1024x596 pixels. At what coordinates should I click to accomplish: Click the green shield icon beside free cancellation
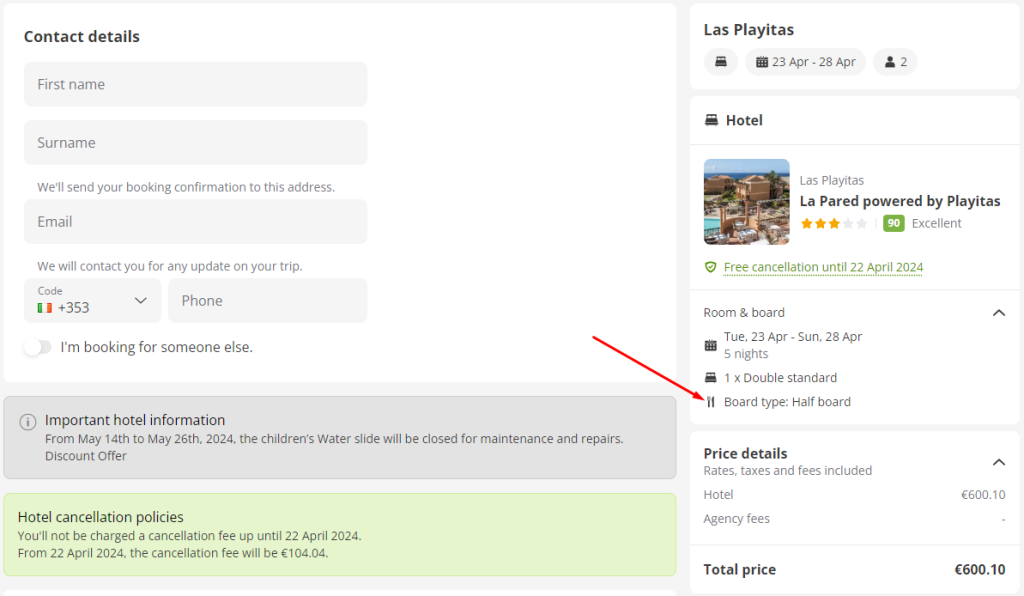(x=711, y=267)
